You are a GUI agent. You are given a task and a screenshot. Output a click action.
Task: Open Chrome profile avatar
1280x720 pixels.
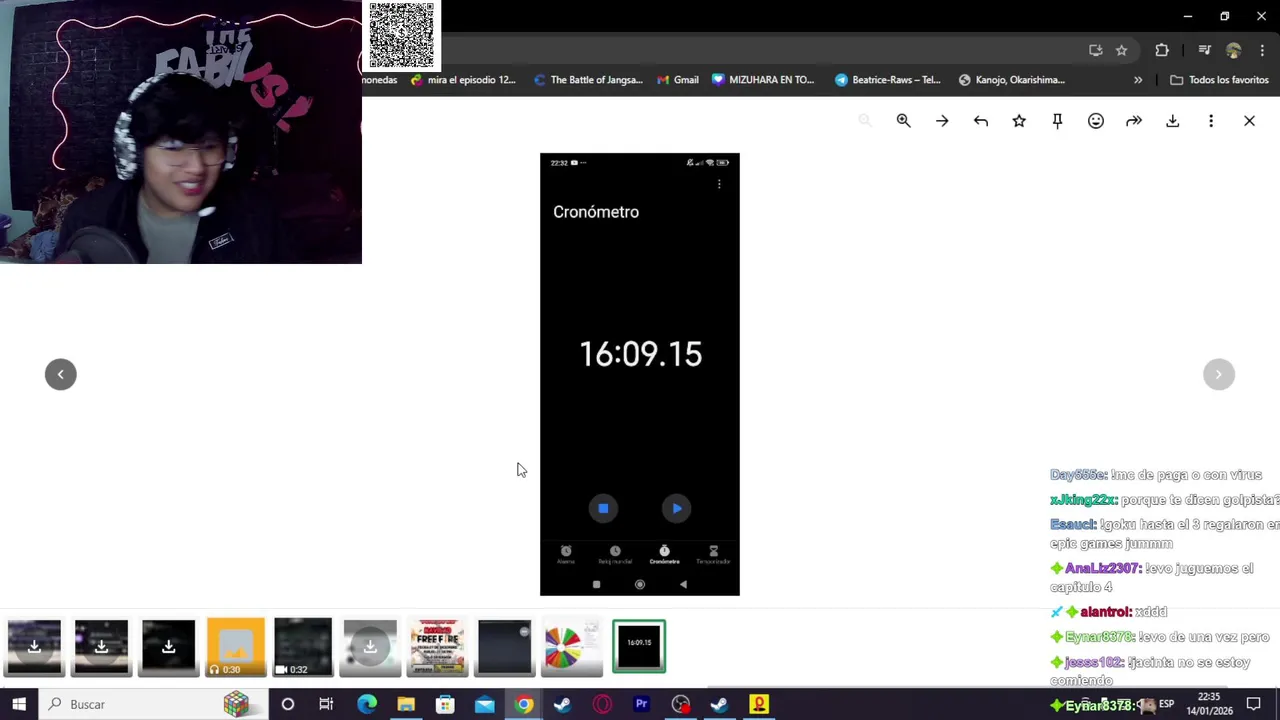point(1234,50)
